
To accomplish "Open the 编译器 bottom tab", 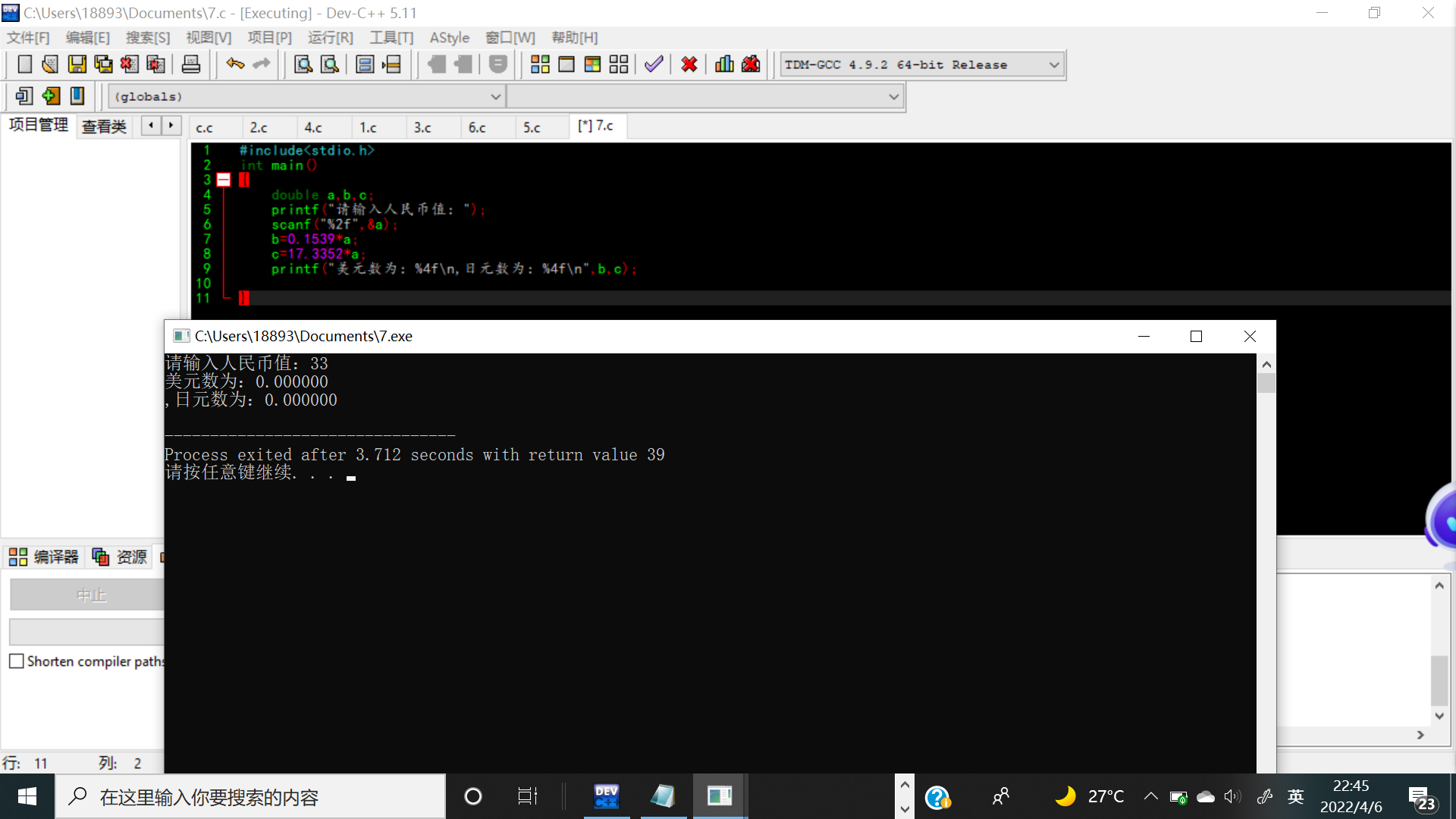I will [x=44, y=557].
